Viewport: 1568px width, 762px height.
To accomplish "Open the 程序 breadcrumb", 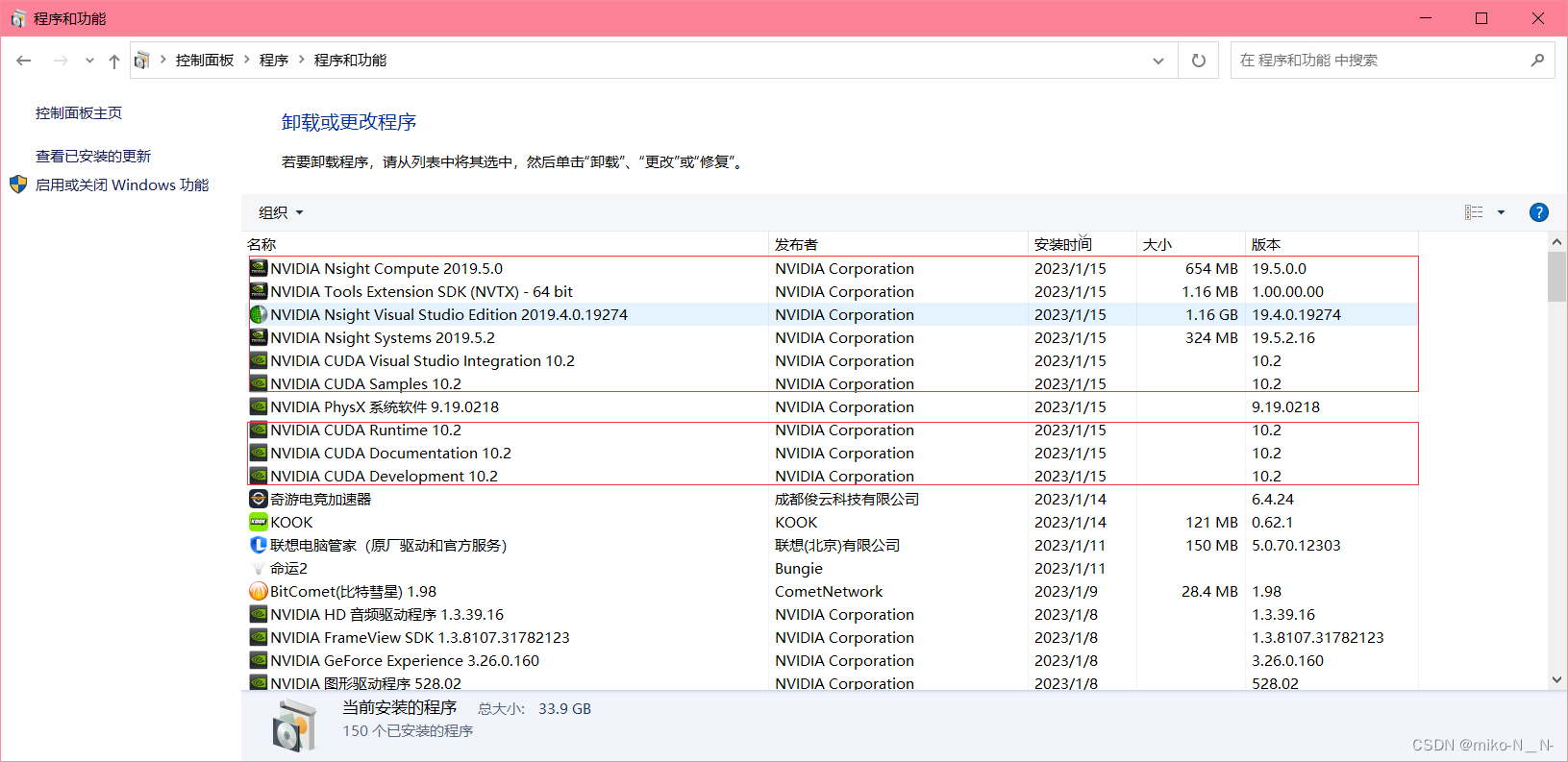I will point(274,61).
